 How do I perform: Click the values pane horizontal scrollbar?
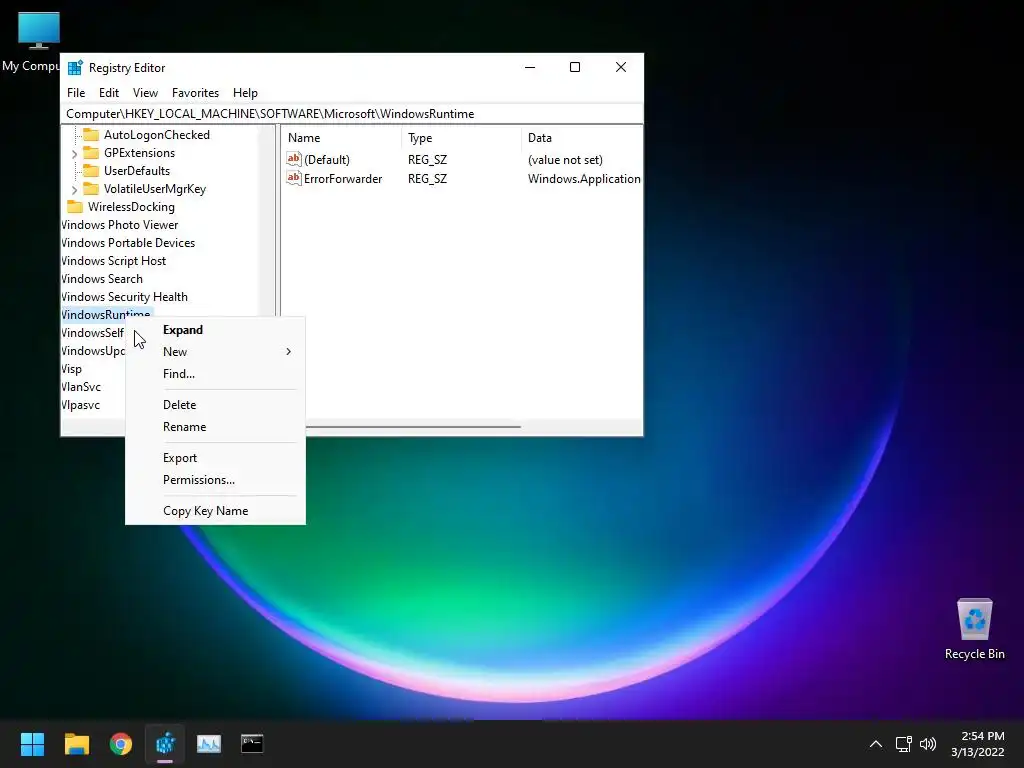click(x=413, y=426)
